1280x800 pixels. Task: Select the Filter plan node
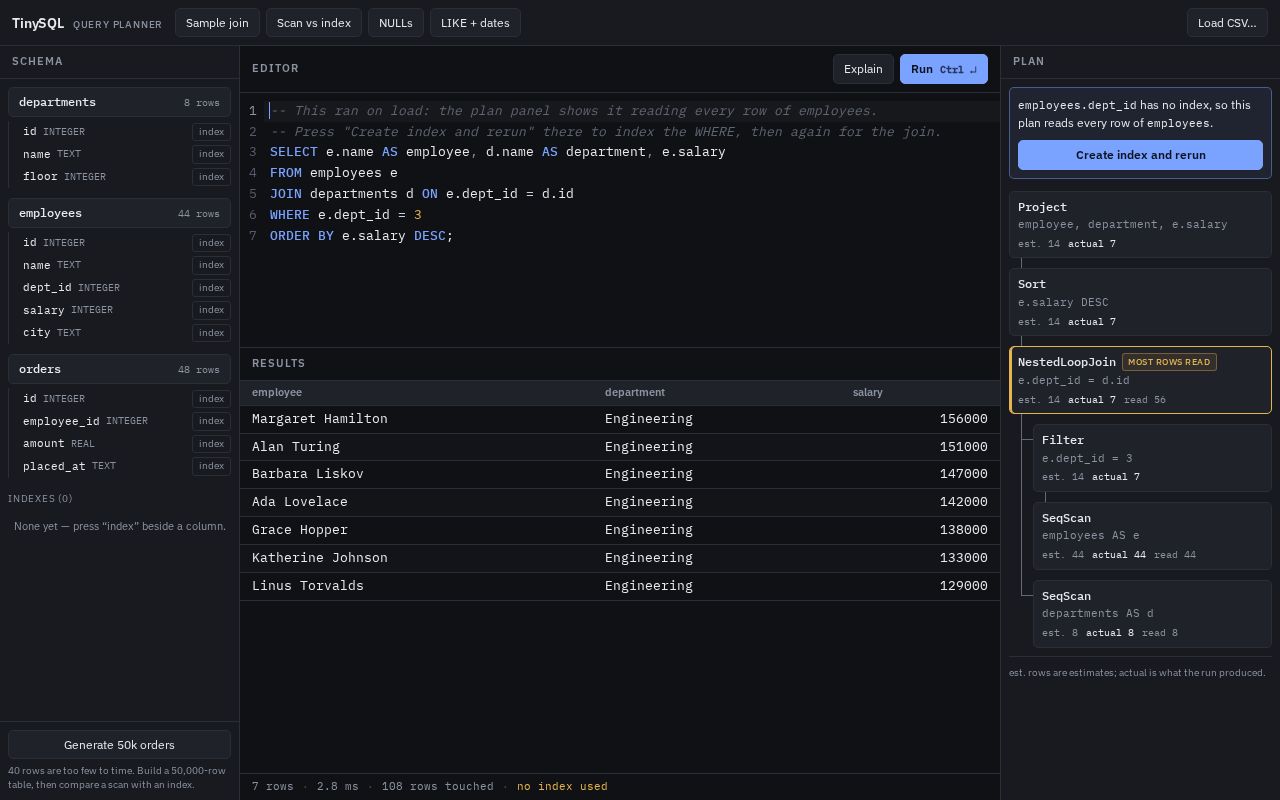pyautogui.click(x=1152, y=458)
